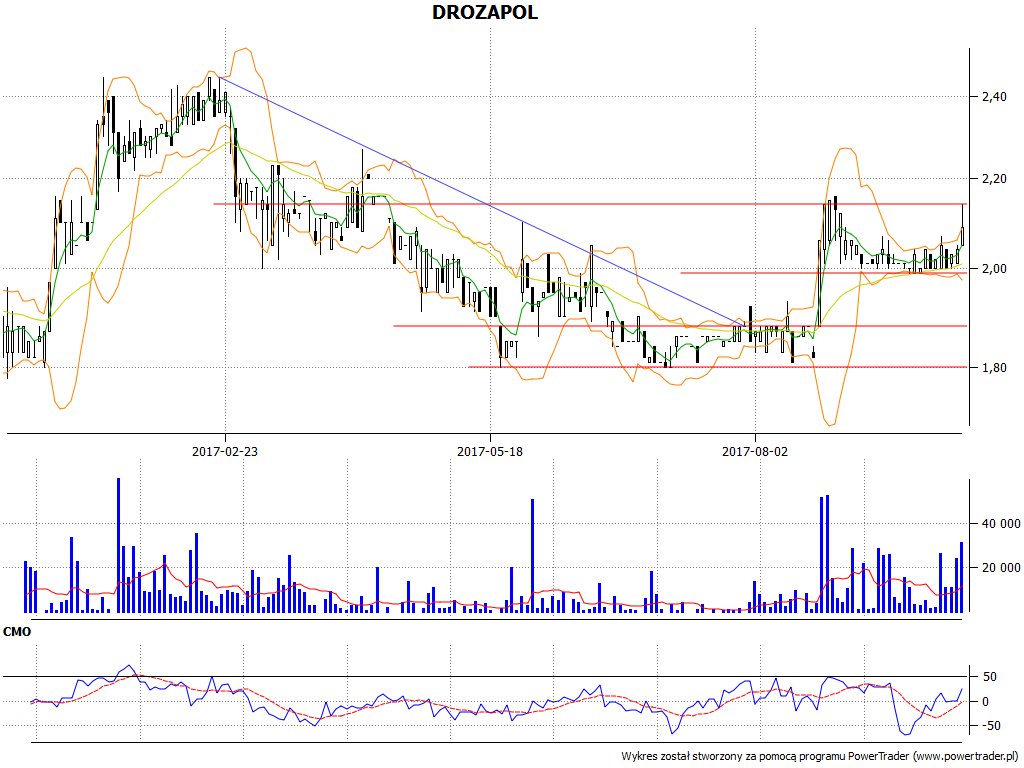
Task: Select the 2,40 price axis label
Action: point(994,97)
